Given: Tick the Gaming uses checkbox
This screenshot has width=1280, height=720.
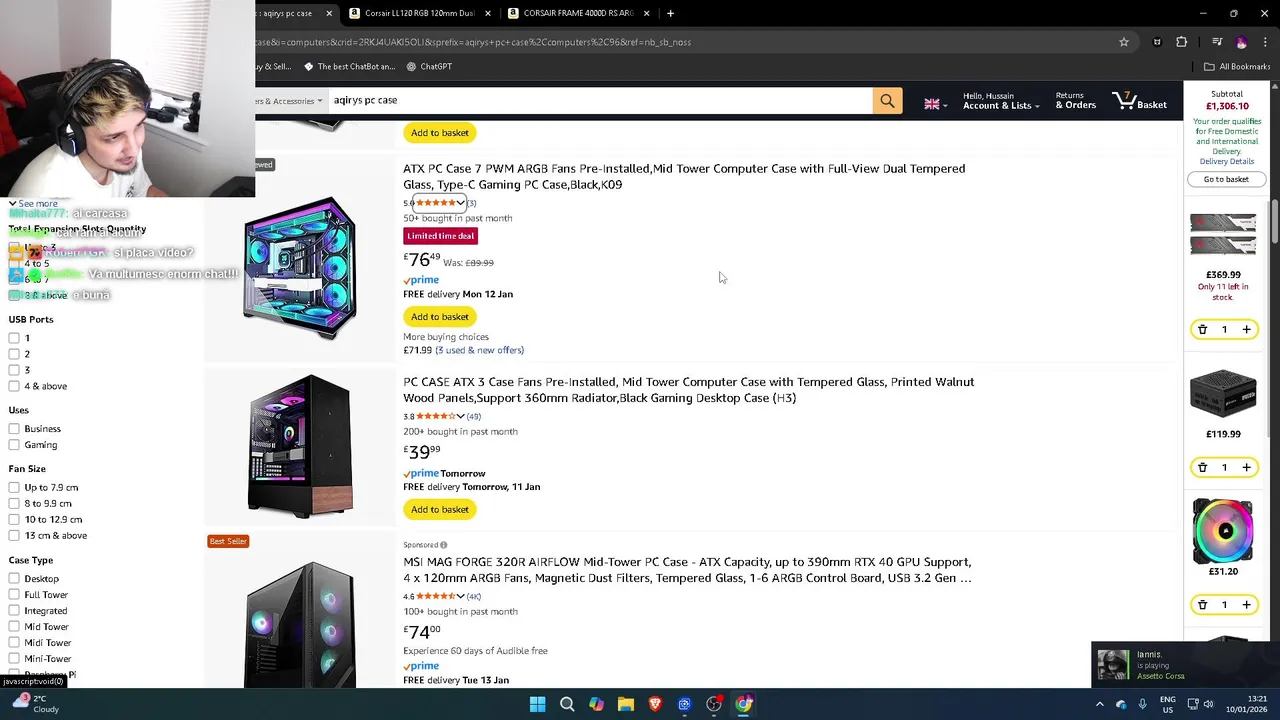Looking at the screenshot, I should point(14,445).
